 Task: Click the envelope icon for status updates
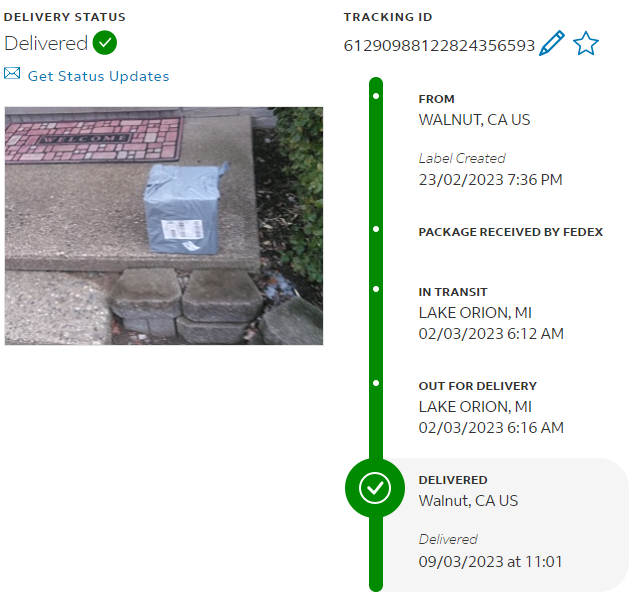(x=12, y=73)
